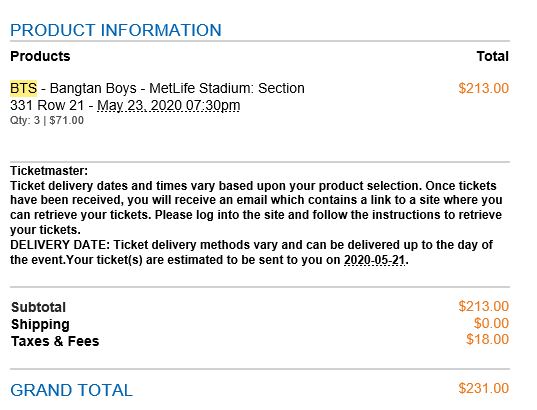Click the $213.00 product total price
Viewport: 537px width, 410px height.
pyautogui.click(x=484, y=88)
